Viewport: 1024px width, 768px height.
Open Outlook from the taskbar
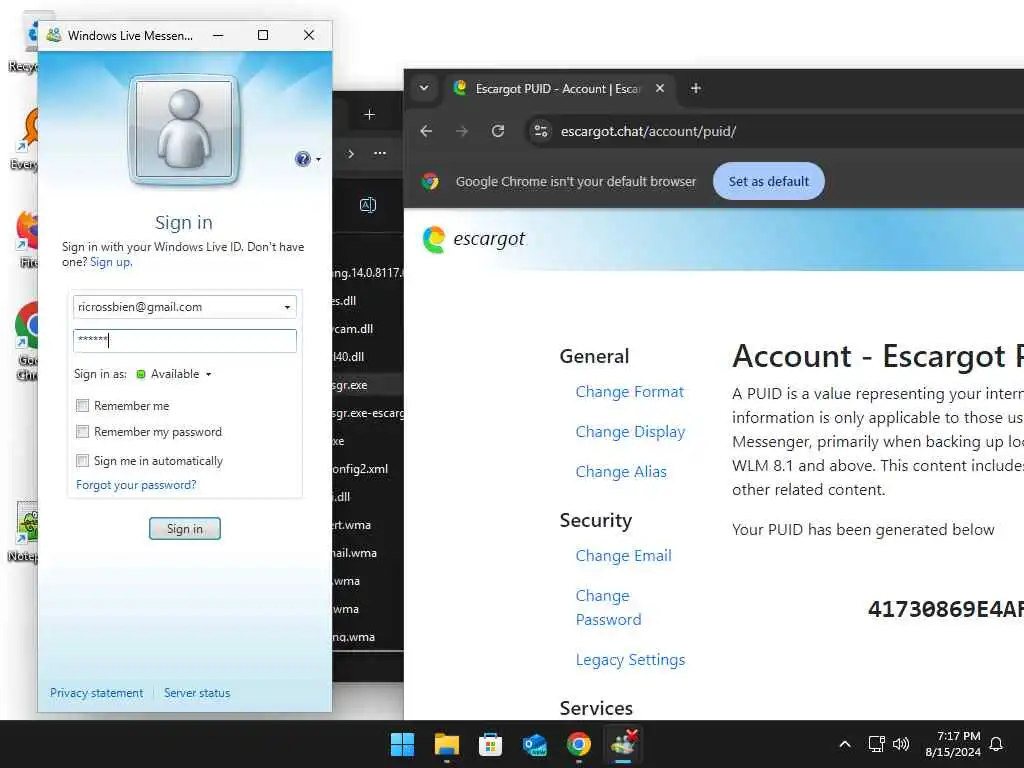(534, 744)
